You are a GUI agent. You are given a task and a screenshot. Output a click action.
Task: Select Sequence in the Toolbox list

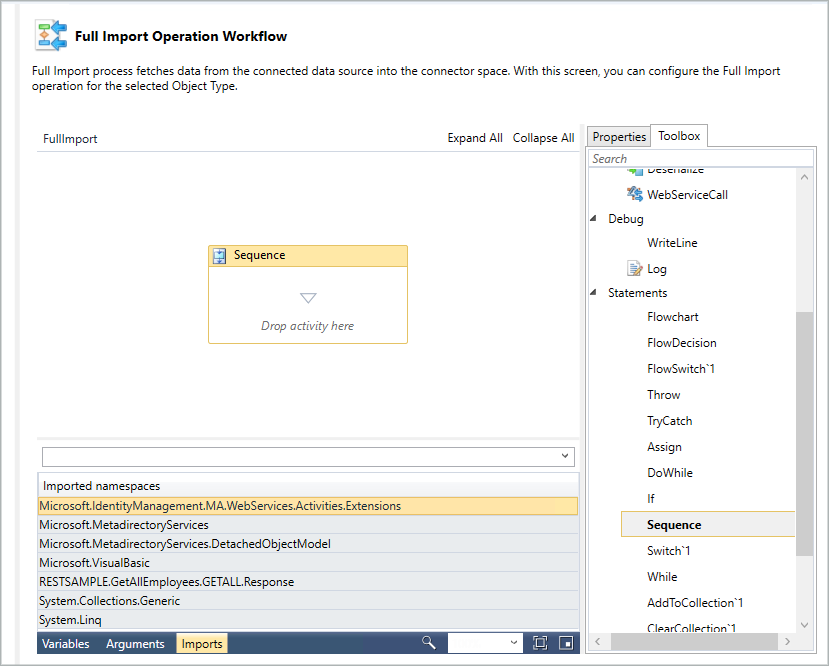point(708,524)
